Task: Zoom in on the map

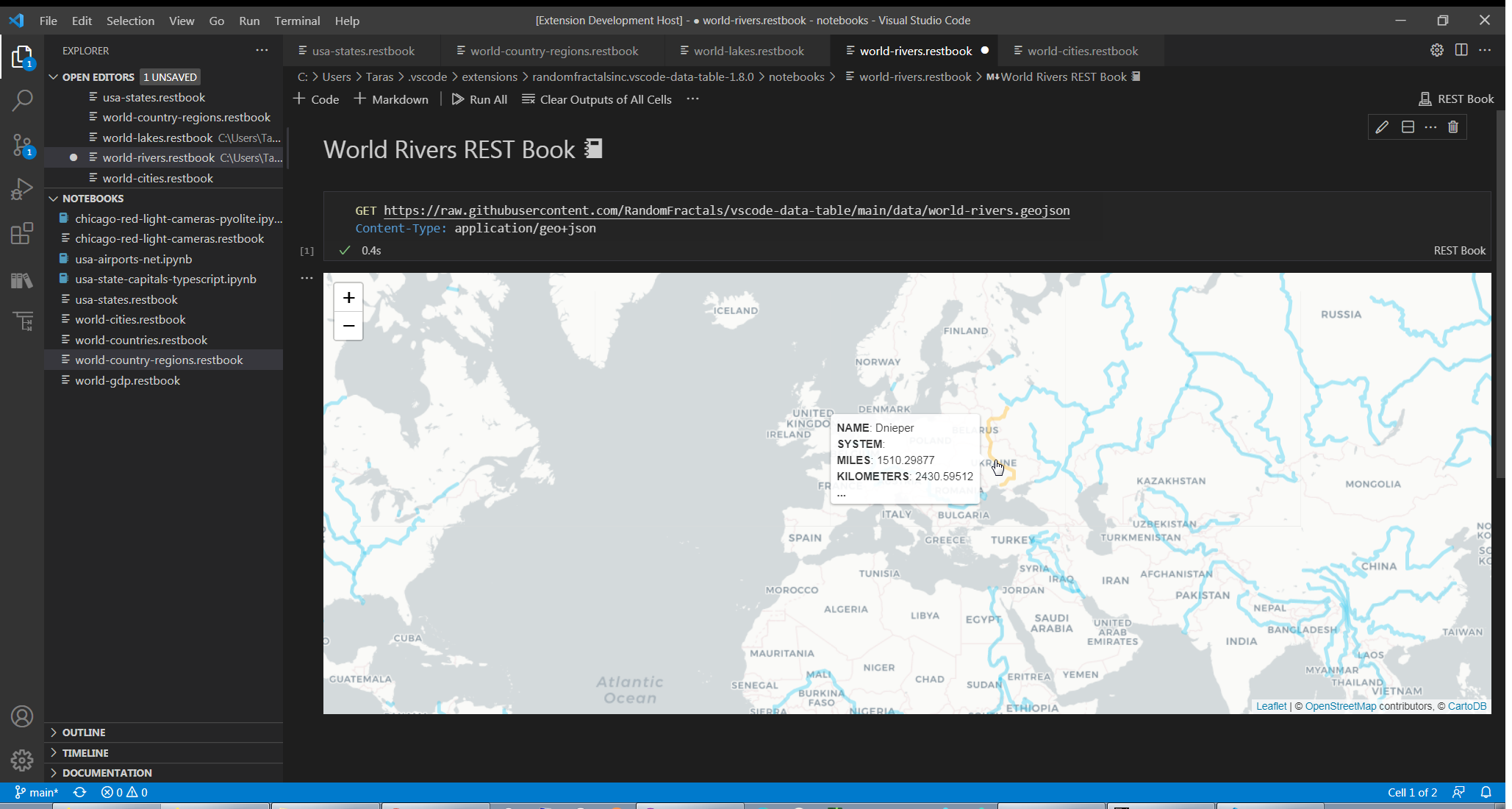Action: pos(348,298)
